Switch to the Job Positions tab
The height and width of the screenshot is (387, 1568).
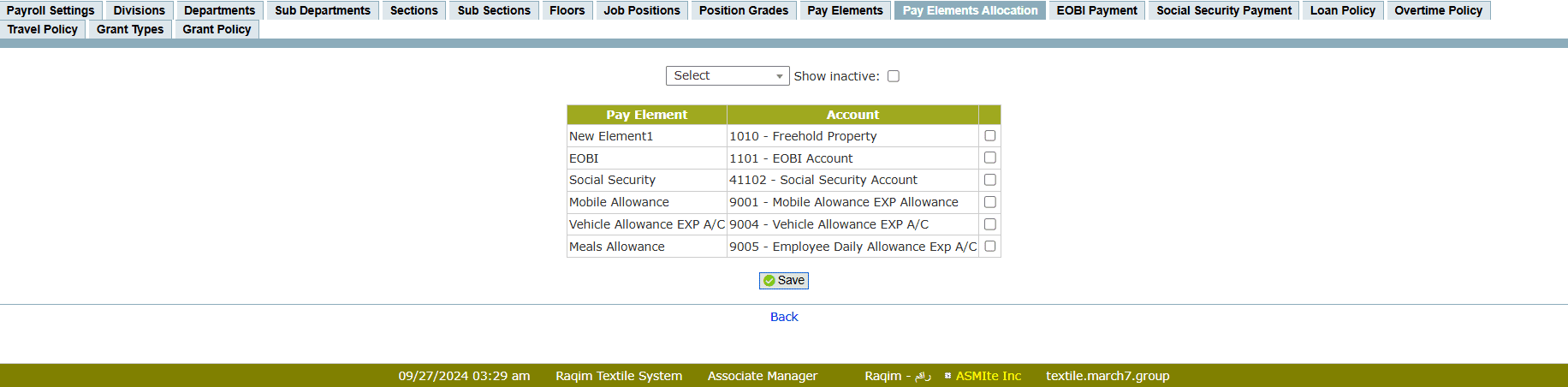point(641,10)
